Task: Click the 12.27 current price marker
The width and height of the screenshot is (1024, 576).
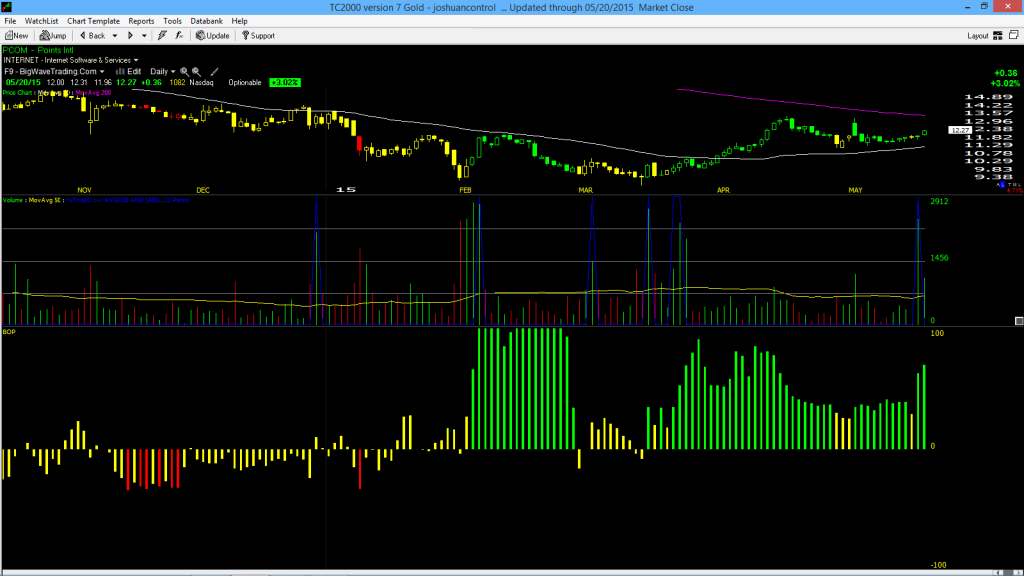Action: point(960,130)
